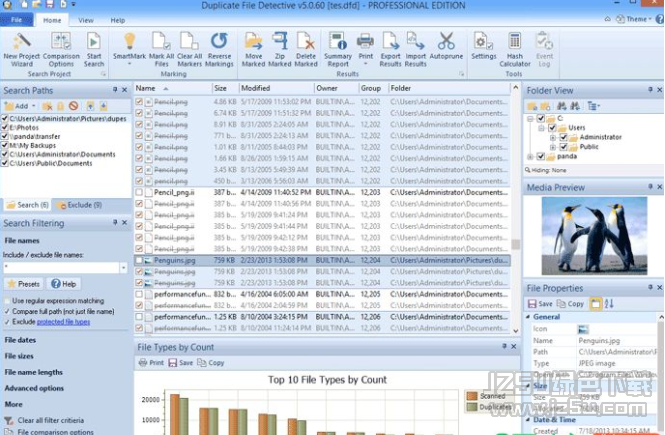Switch to the Exclude (9) tab
Viewport: 665px width, 435px height.
(x=79, y=205)
